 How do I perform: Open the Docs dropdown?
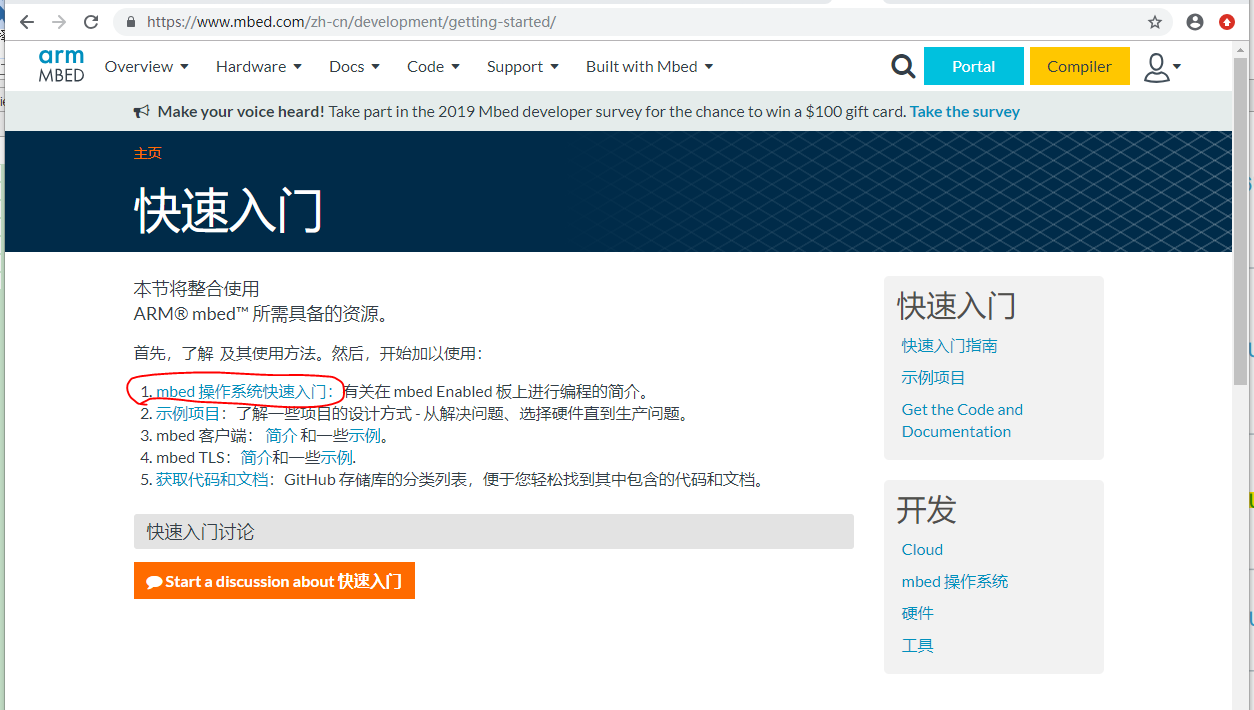354,66
